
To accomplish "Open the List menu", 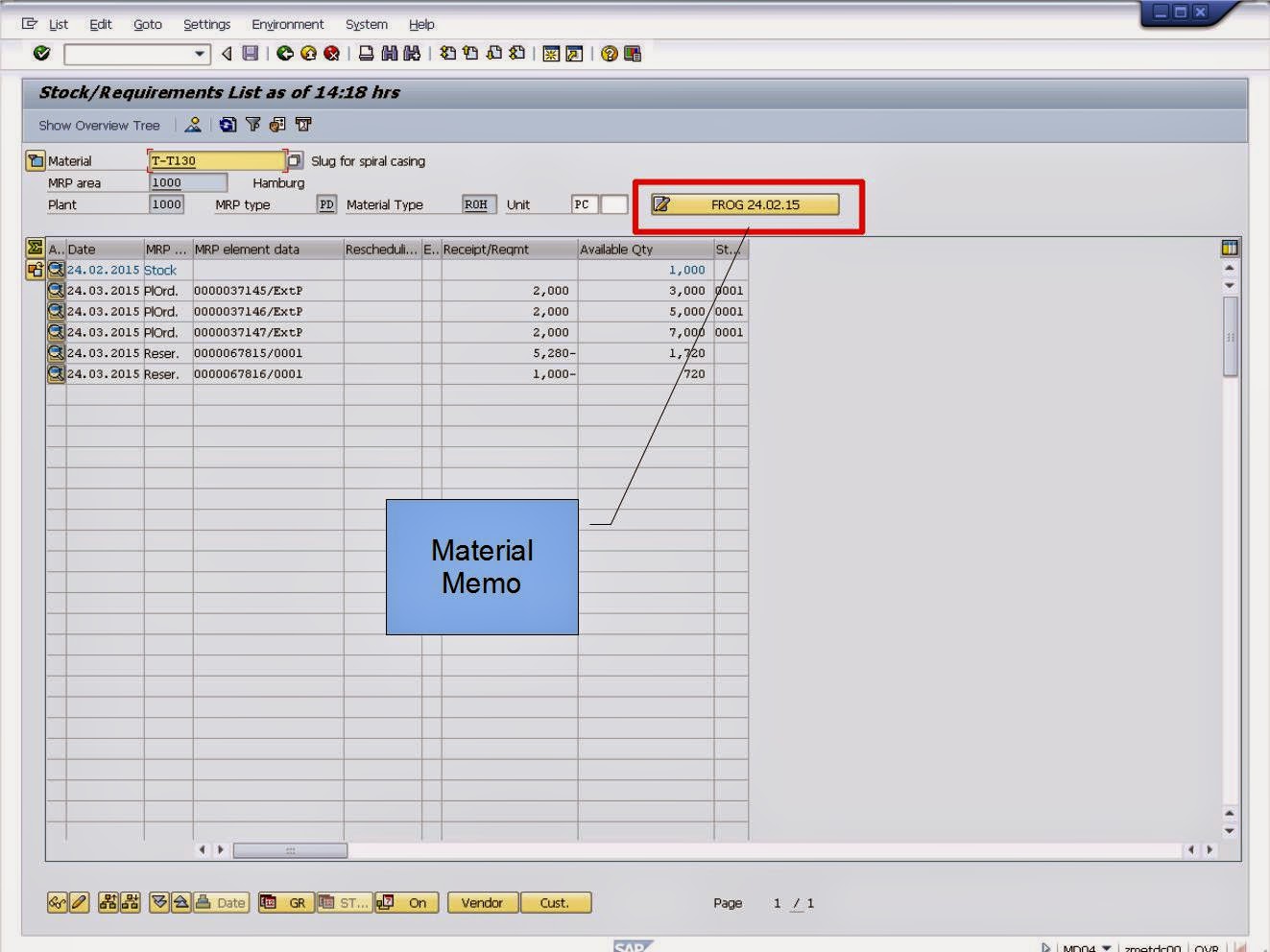I will [x=59, y=24].
